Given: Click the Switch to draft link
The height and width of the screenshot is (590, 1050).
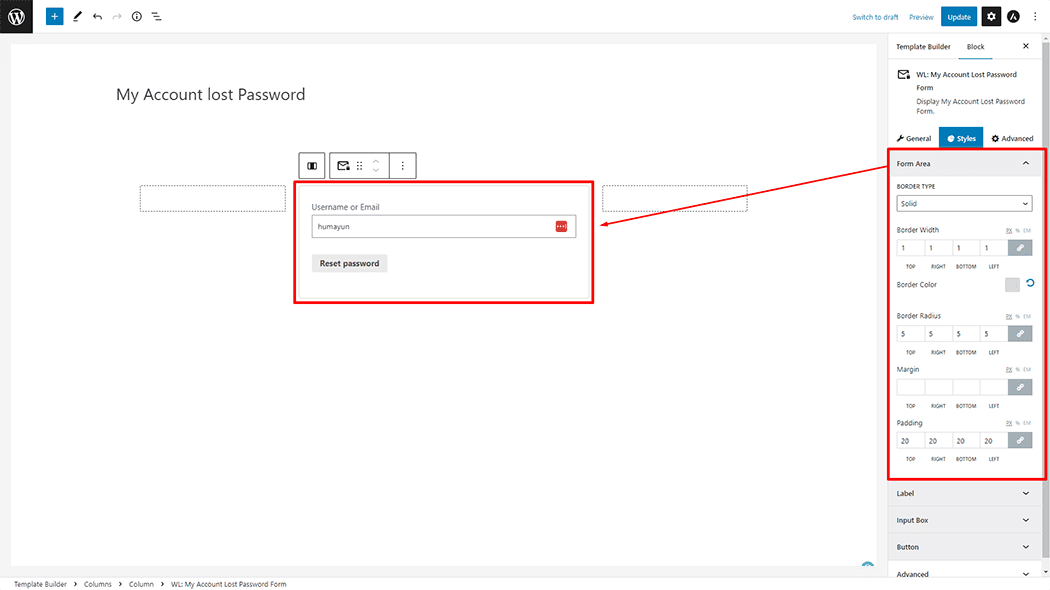Looking at the screenshot, I should tap(875, 17).
